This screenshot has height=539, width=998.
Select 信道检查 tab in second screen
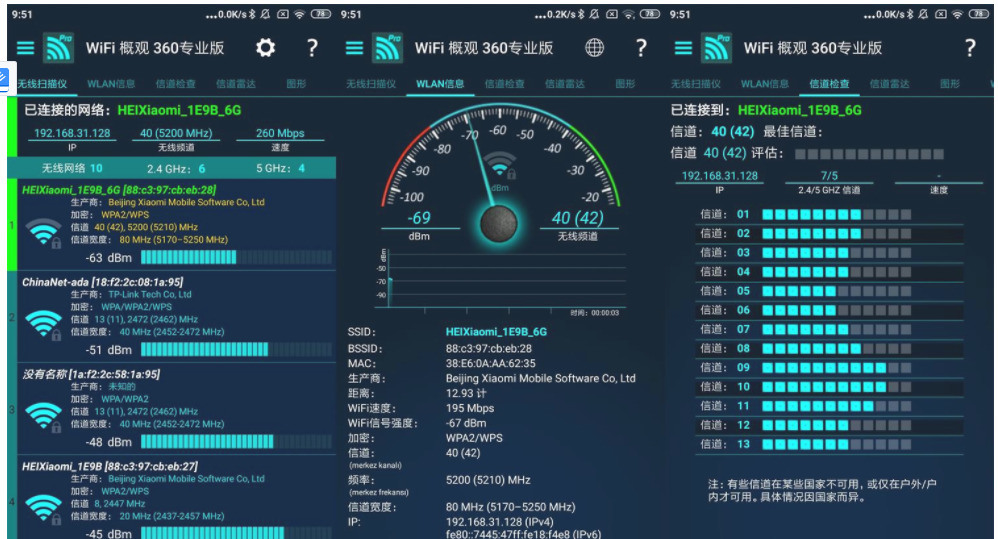pos(505,84)
